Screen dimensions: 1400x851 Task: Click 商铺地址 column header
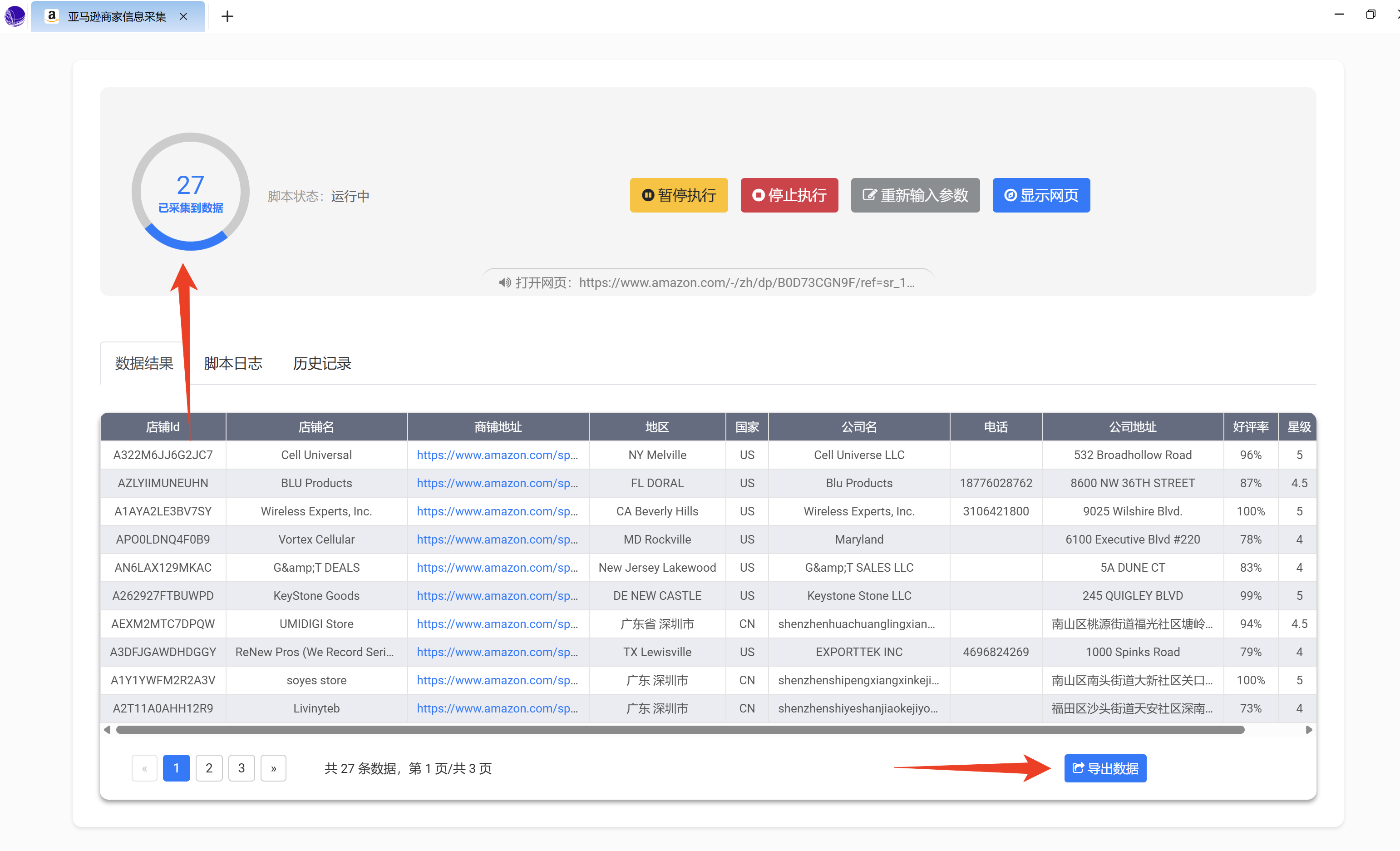point(498,427)
